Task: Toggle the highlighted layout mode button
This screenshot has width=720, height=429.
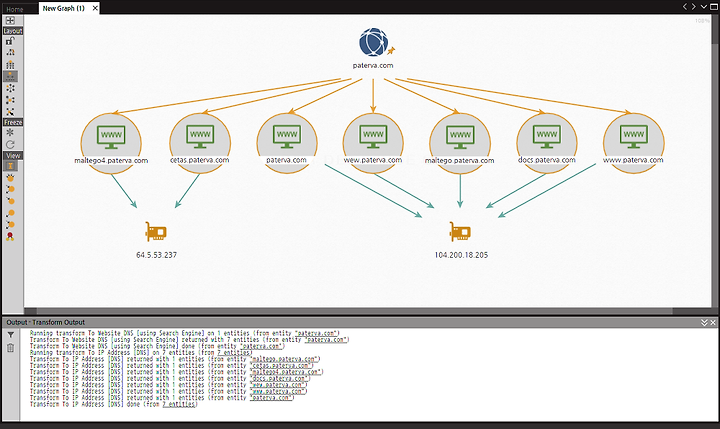Action: point(10,76)
